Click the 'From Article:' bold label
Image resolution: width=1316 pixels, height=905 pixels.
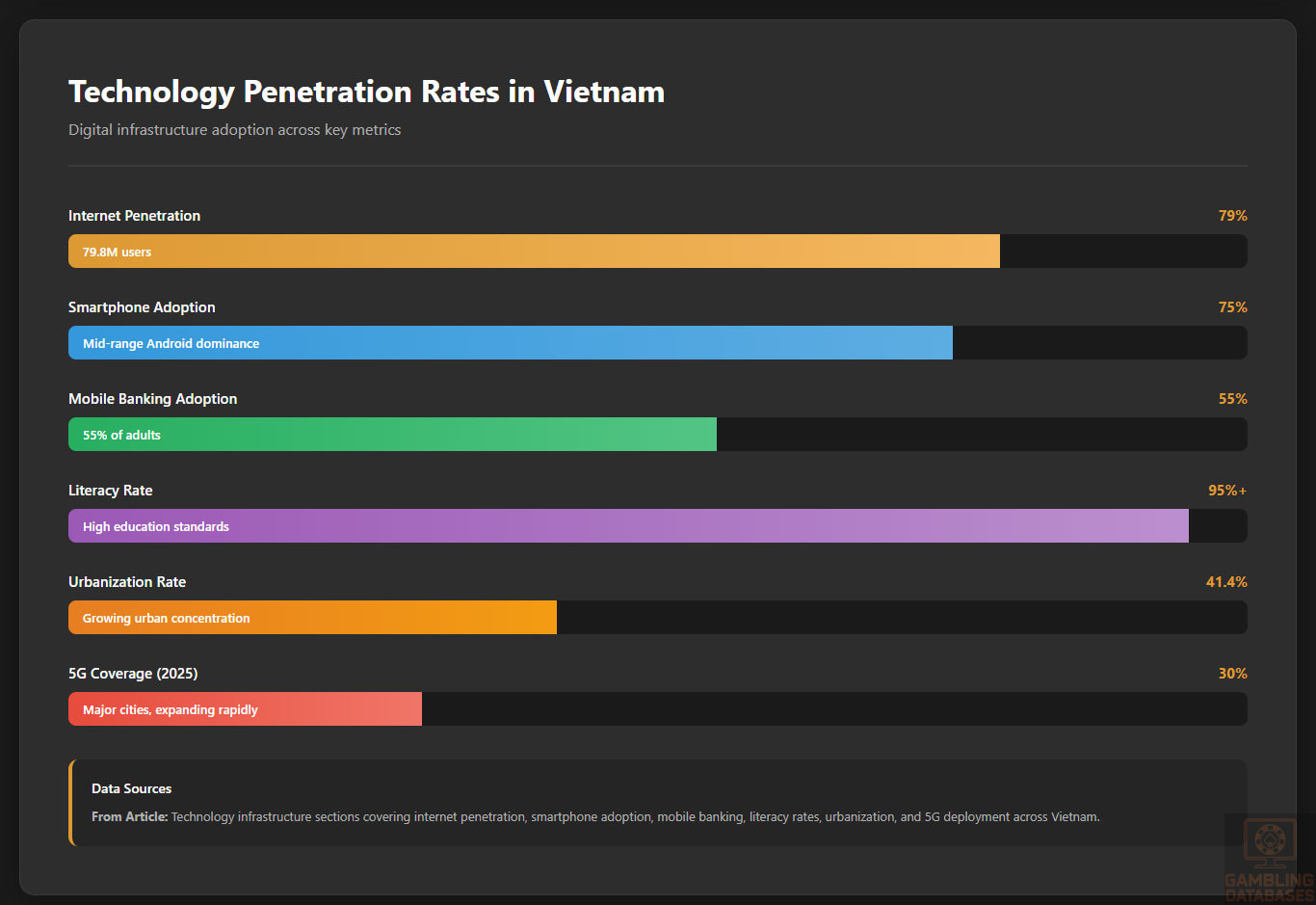tap(129, 816)
